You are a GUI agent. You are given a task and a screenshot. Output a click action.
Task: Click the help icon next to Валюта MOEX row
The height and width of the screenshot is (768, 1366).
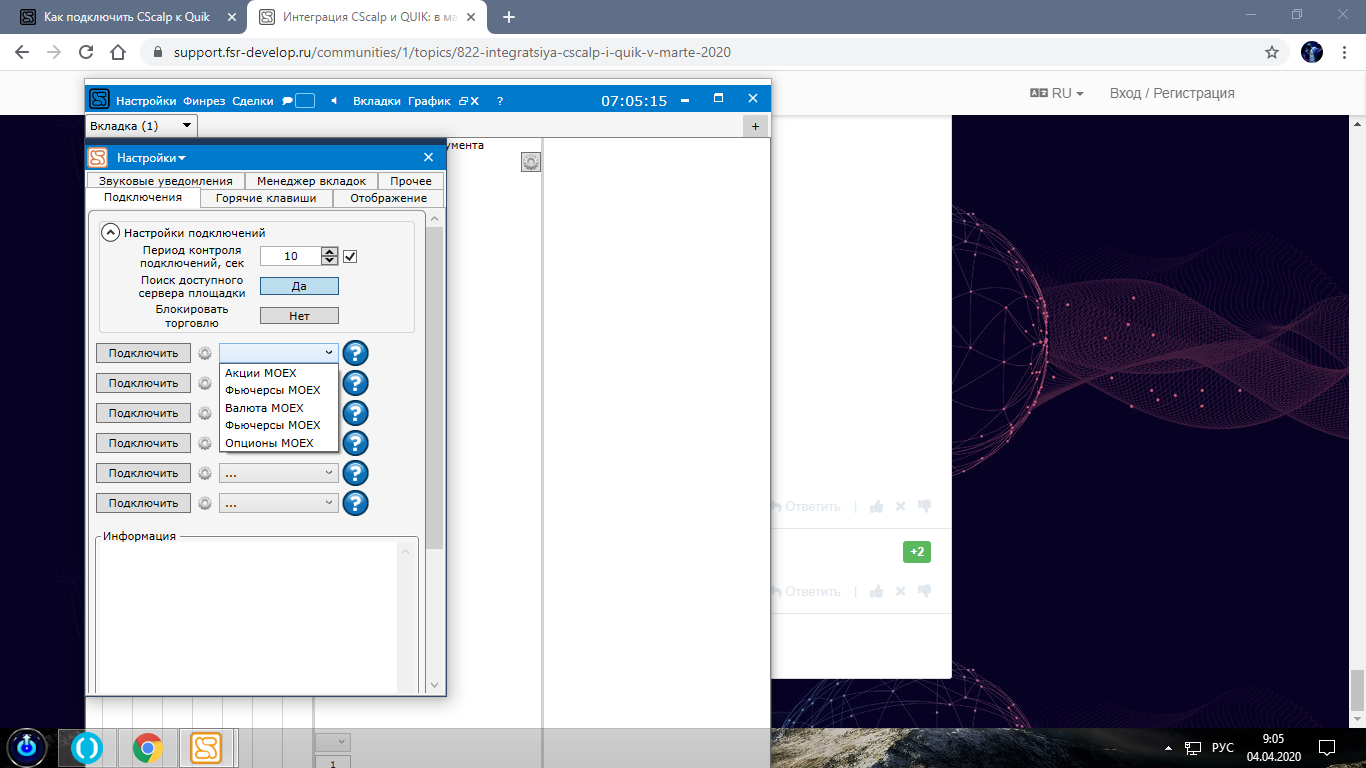tap(356, 413)
